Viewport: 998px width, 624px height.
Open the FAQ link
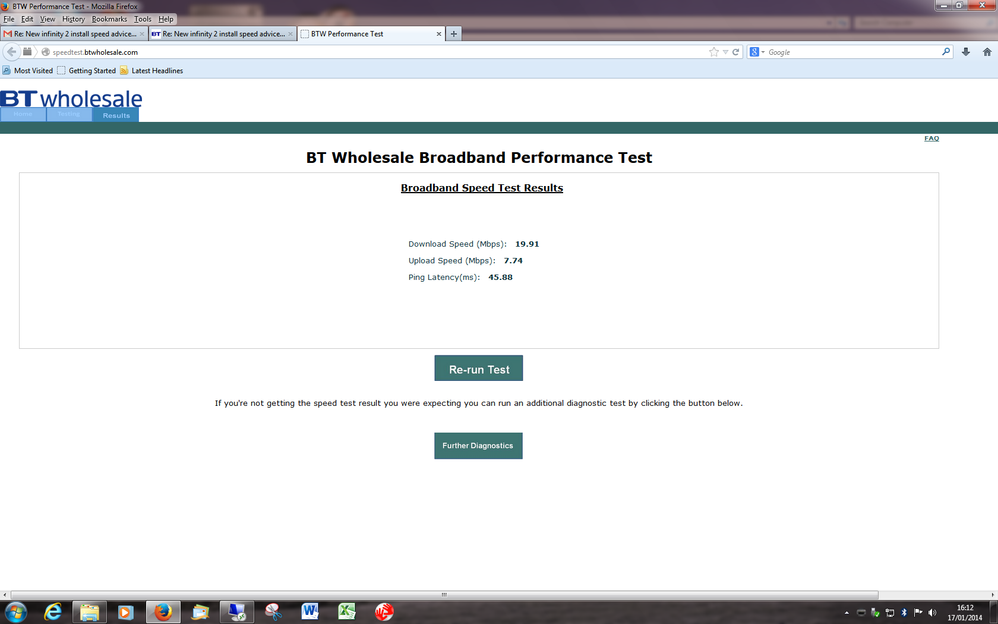coord(931,138)
